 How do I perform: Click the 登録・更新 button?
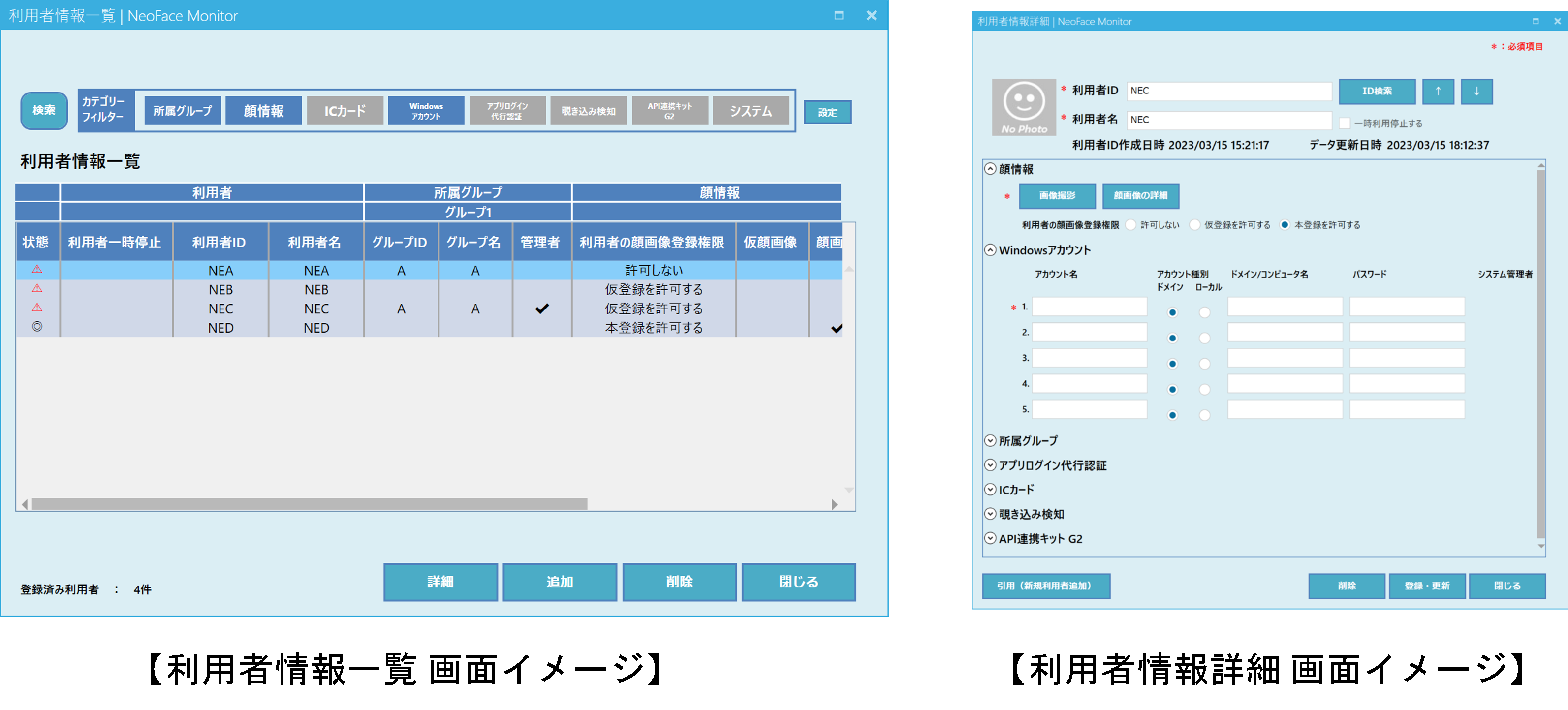[1427, 586]
